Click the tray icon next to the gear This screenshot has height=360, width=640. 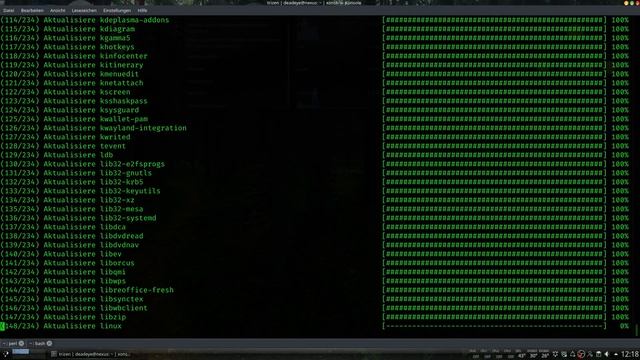click(564, 354)
